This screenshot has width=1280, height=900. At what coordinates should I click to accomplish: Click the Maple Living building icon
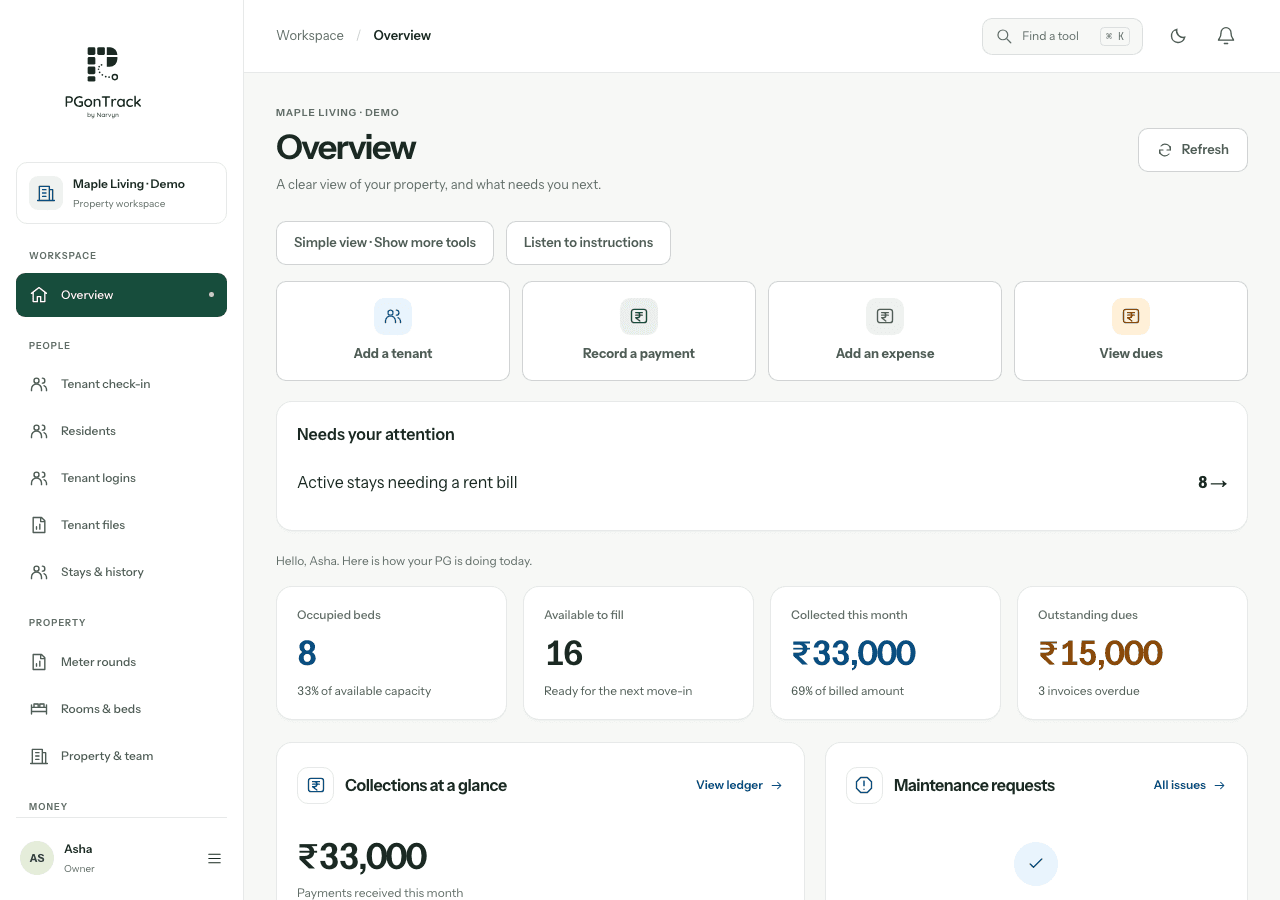point(46,193)
